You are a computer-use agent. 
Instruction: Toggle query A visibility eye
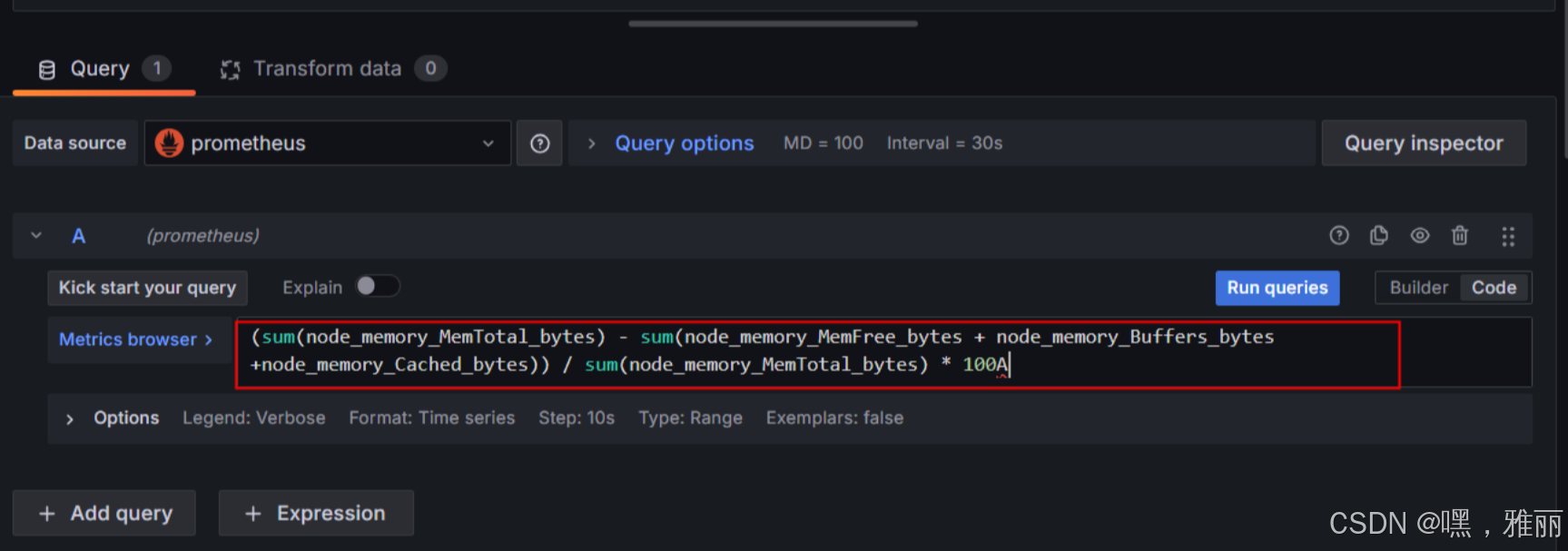pyautogui.click(x=1419, y=236)
